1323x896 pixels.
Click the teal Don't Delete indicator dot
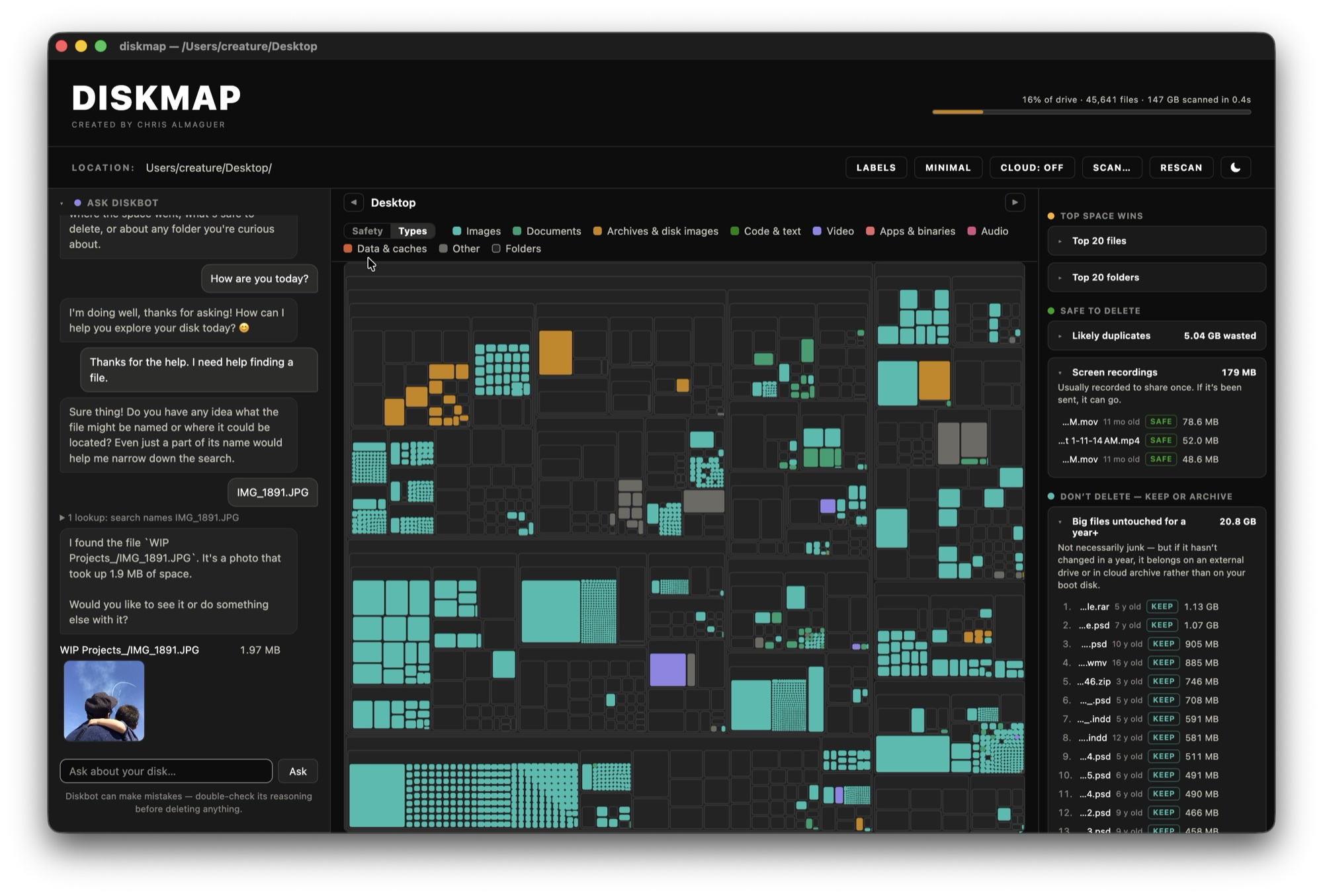tap(1051, 497)
